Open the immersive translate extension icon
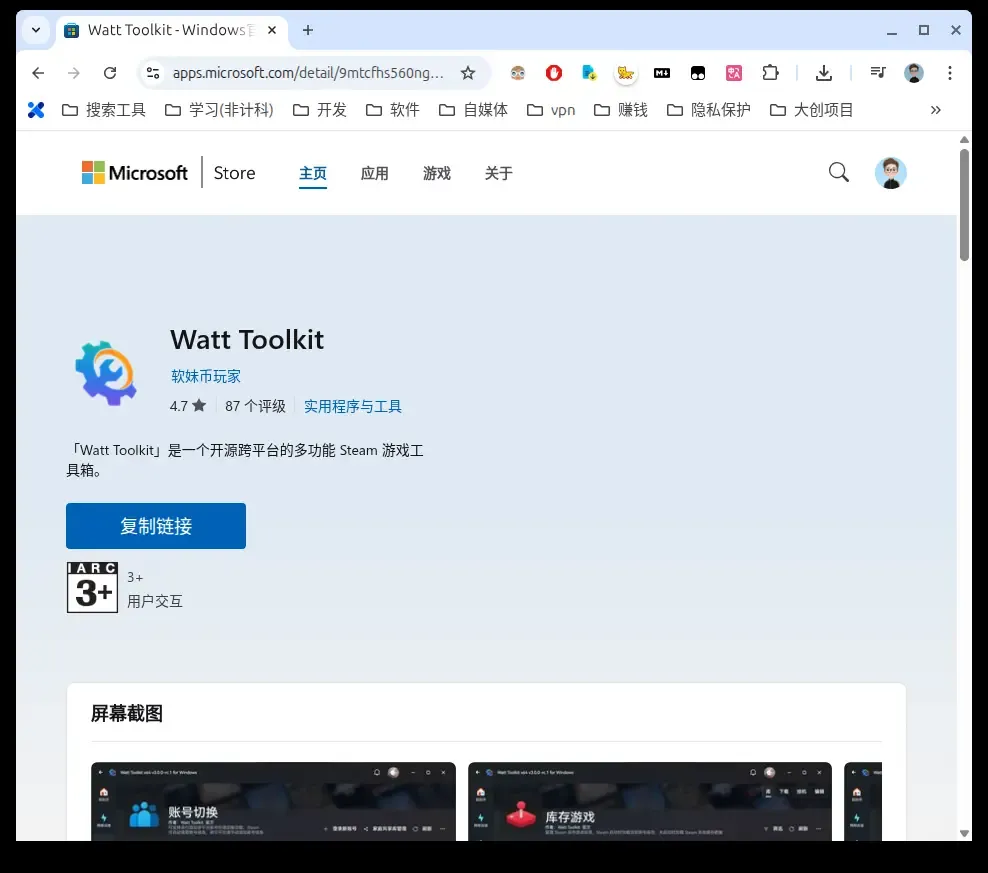The height and width of the screenshot is (873, 988). click(x=733, y=72)
